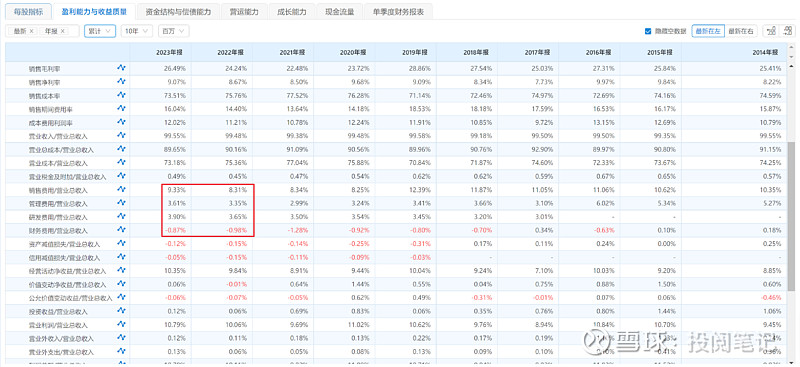The width and height of the screenshot is (800, 367).
Task: Show trend chart for 销售费用/营业总收入
Action: click(121, 189)
